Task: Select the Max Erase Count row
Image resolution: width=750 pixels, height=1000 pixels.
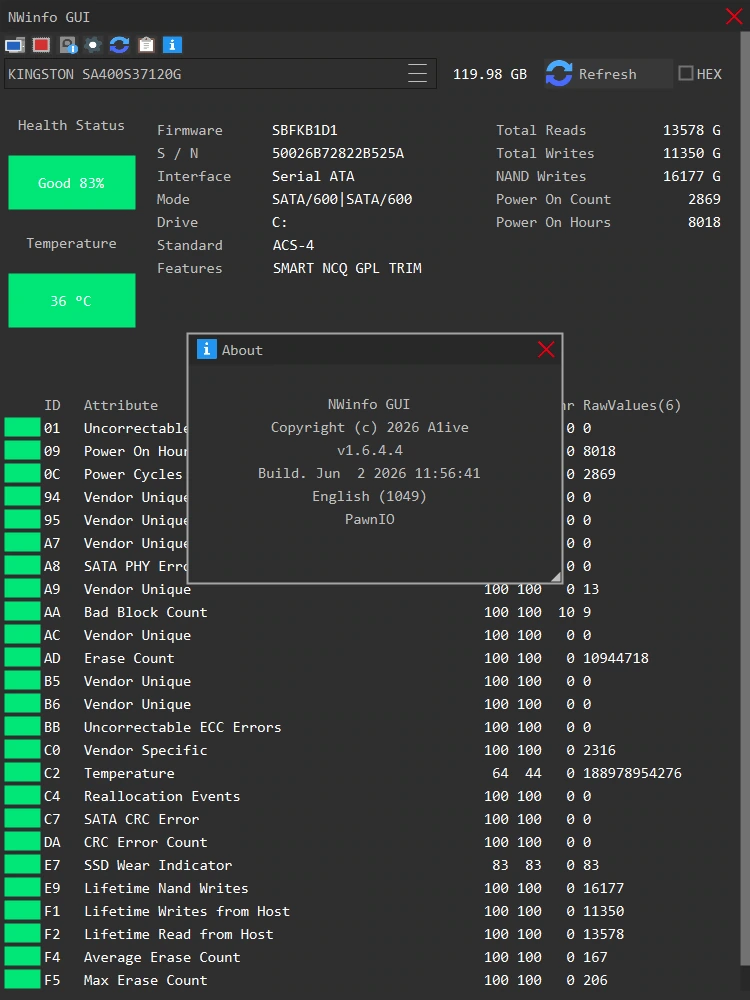Action: tap(370, 980)
